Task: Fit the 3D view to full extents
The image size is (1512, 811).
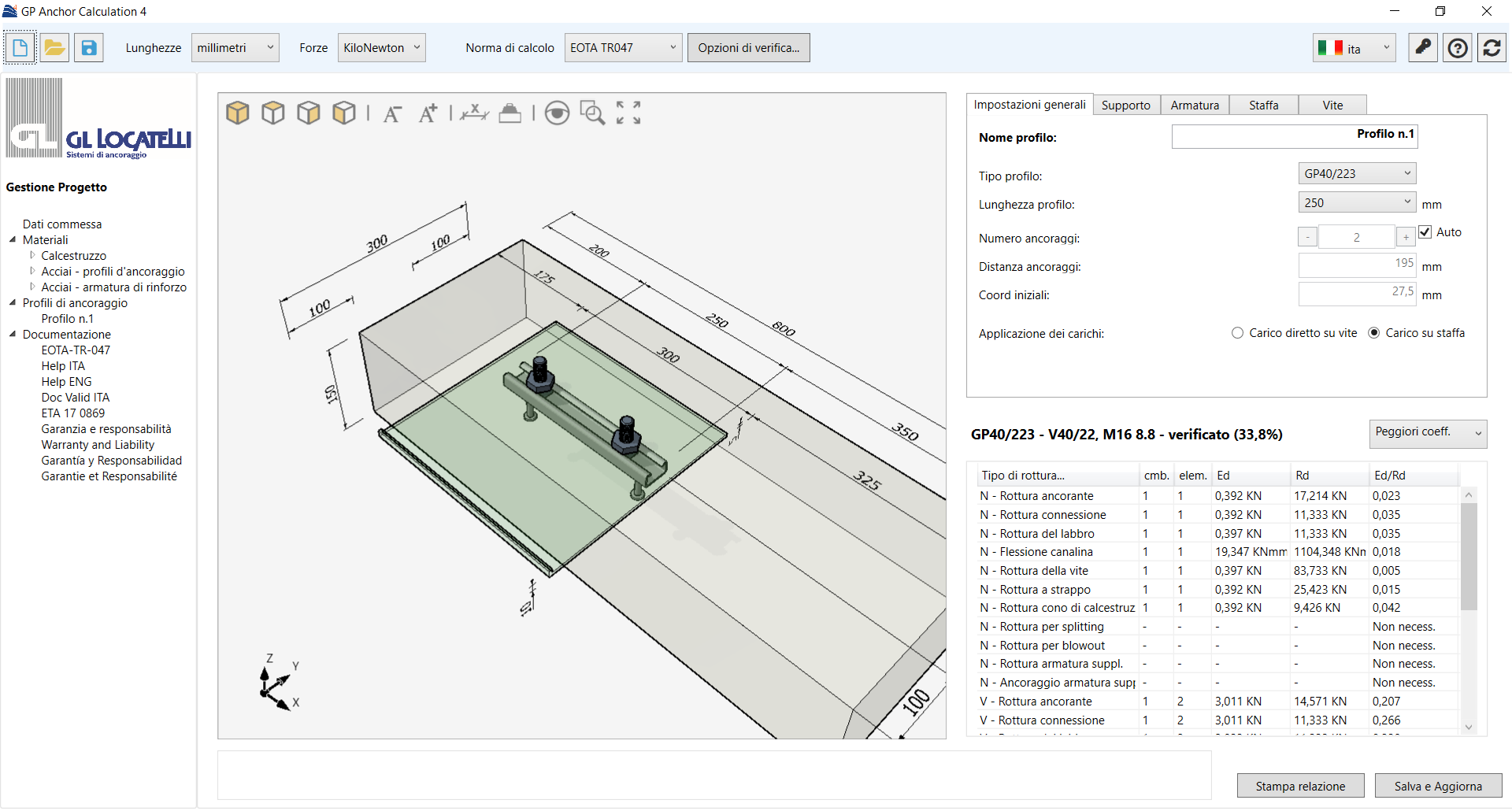Action: (628, 113)
